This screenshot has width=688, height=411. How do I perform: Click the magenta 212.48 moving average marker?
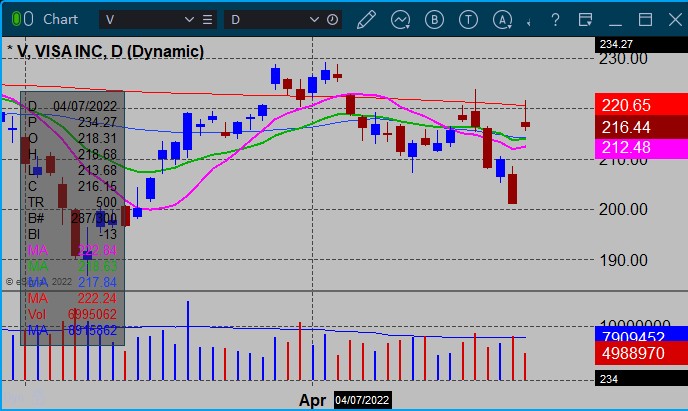point(641,148)
